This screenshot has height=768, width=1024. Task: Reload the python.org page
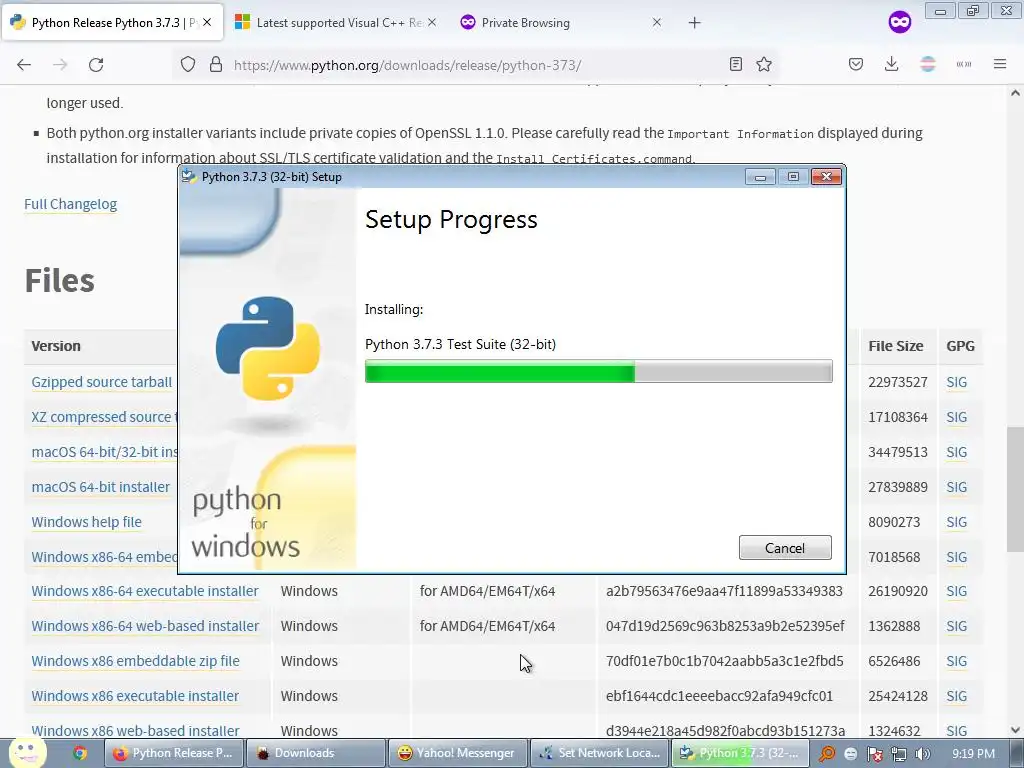pos(96,65)
